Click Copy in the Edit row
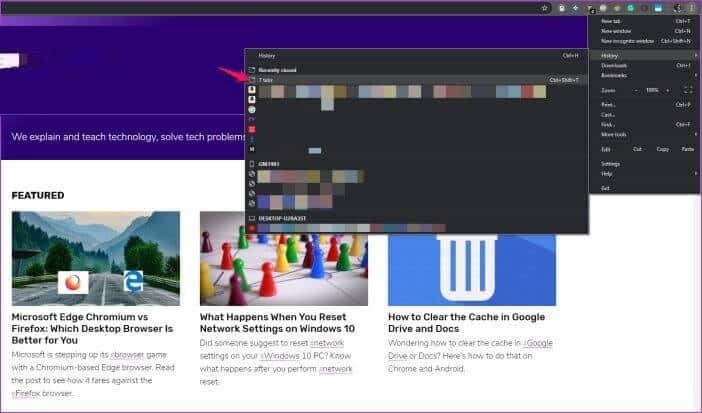702x413 pixels. (x=663, y=149)
